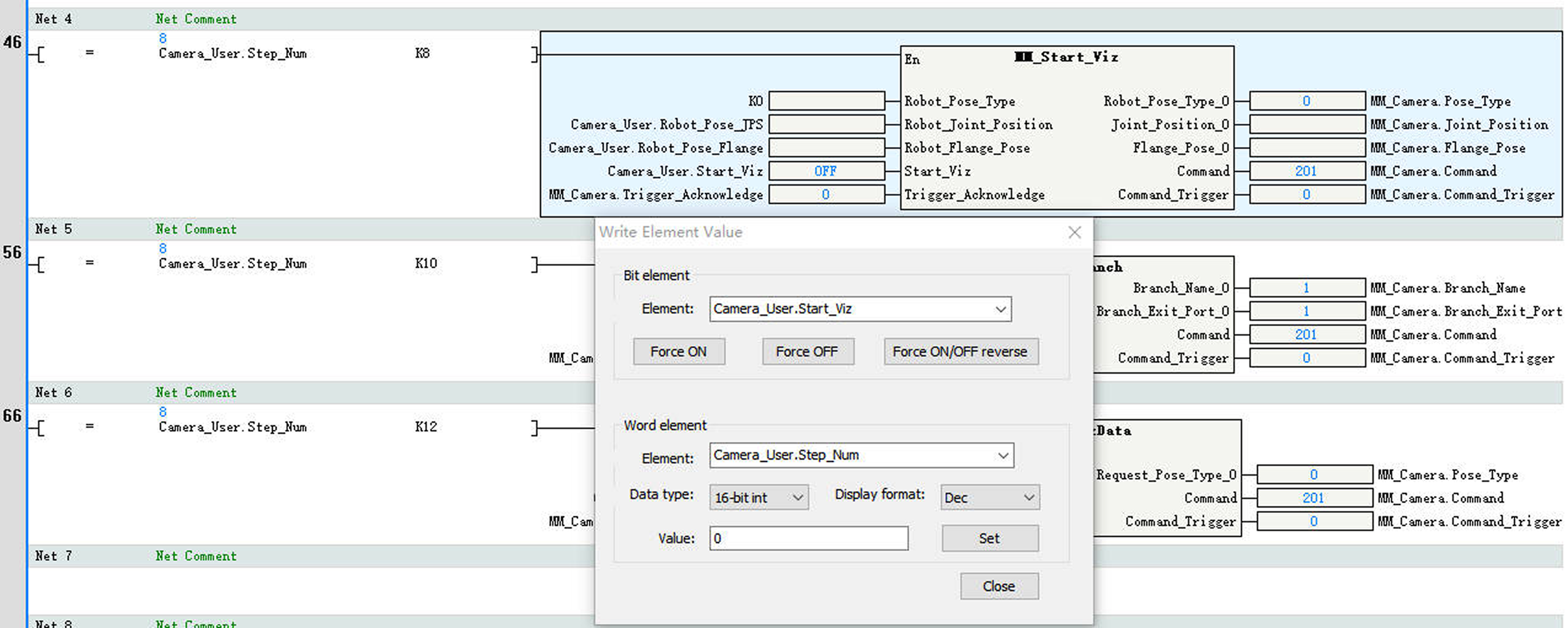Click the K8 compare constant in Net 4
Viewport: 1568px width, 628px height.
pos(422,53)
